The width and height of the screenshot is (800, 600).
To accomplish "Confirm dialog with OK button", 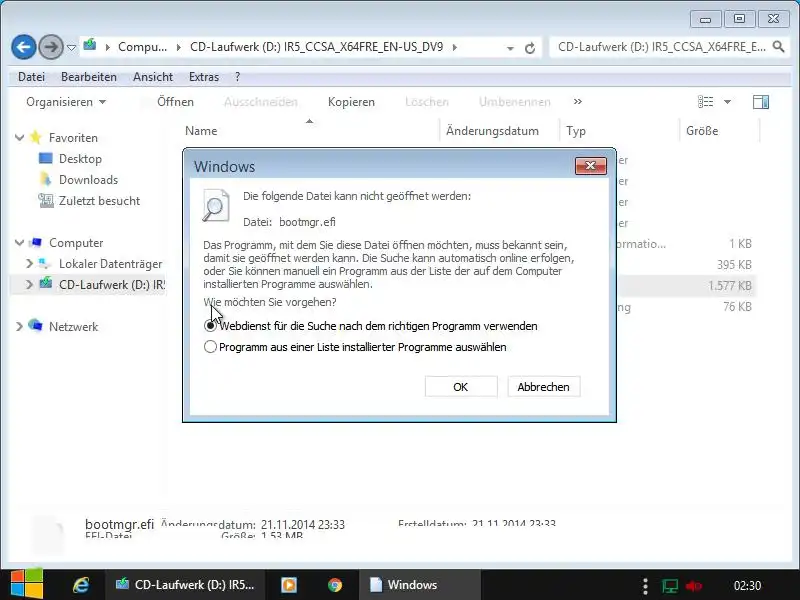I will 461,387.
